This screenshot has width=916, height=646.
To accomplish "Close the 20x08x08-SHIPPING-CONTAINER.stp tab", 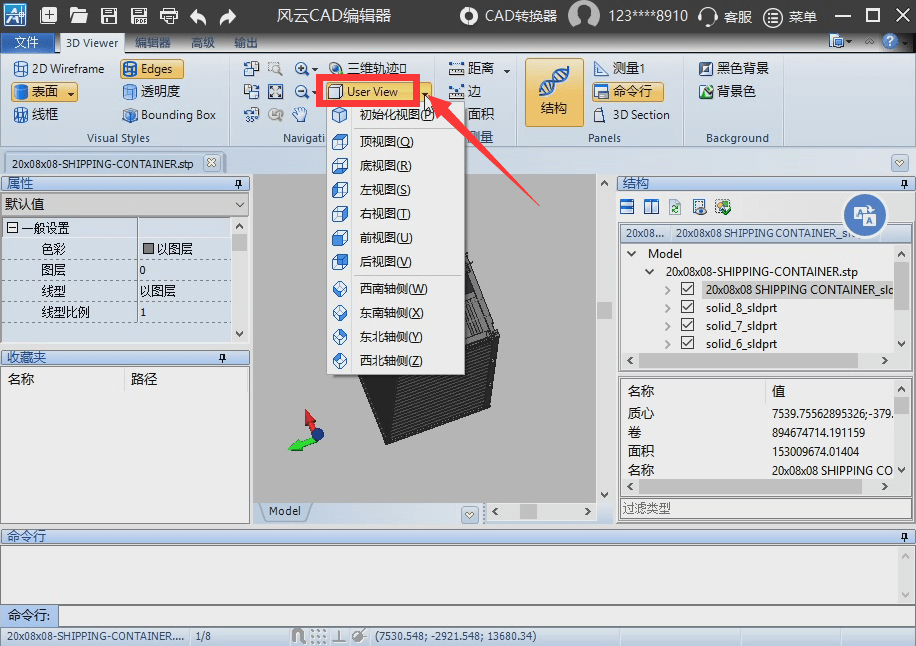I will tap(211, 162).
